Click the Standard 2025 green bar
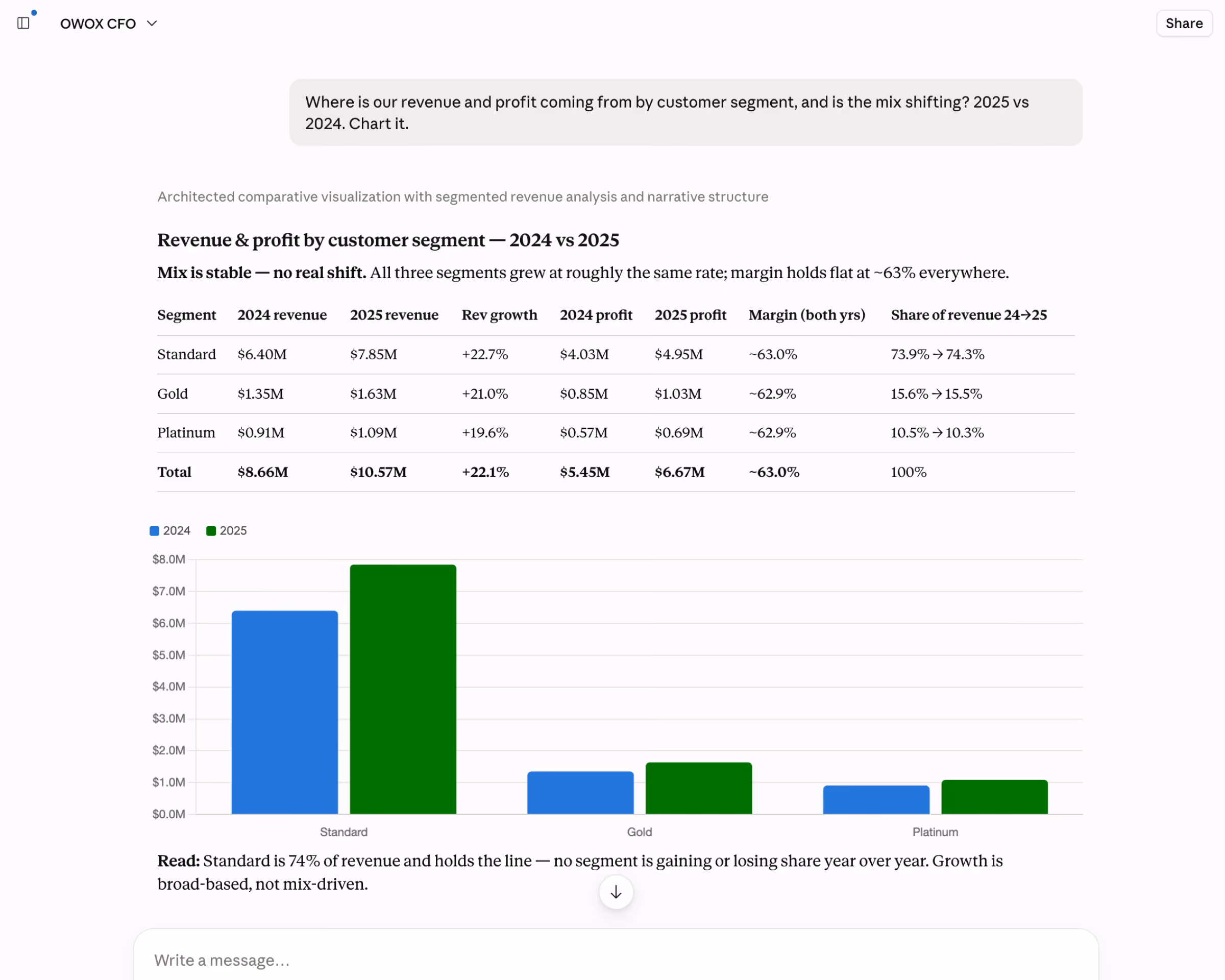 (403, 689)
